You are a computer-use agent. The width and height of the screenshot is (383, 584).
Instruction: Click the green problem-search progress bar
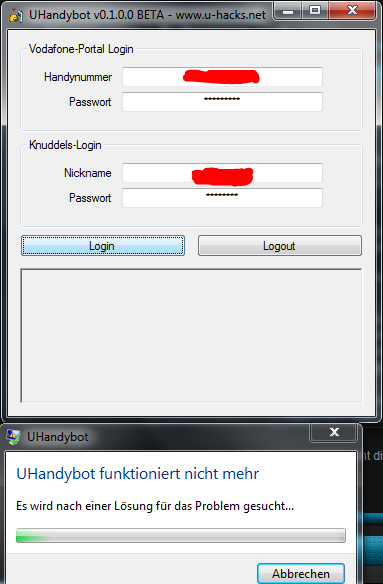[181, 535]
